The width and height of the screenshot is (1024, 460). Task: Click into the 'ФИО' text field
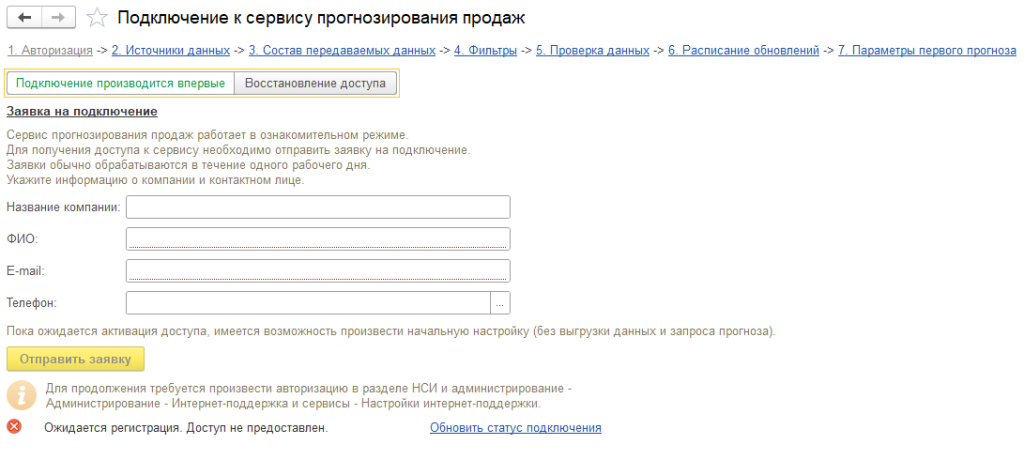[318, 239]
